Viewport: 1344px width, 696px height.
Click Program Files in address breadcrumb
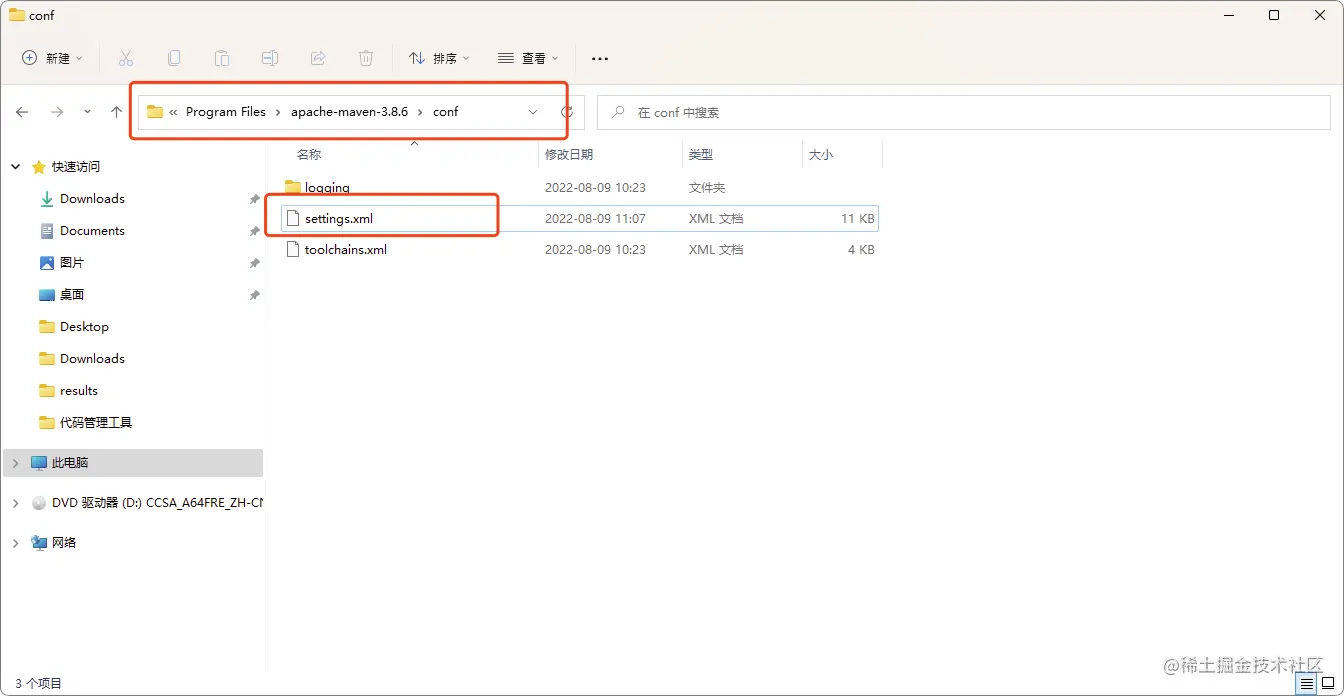pos(226,112)
